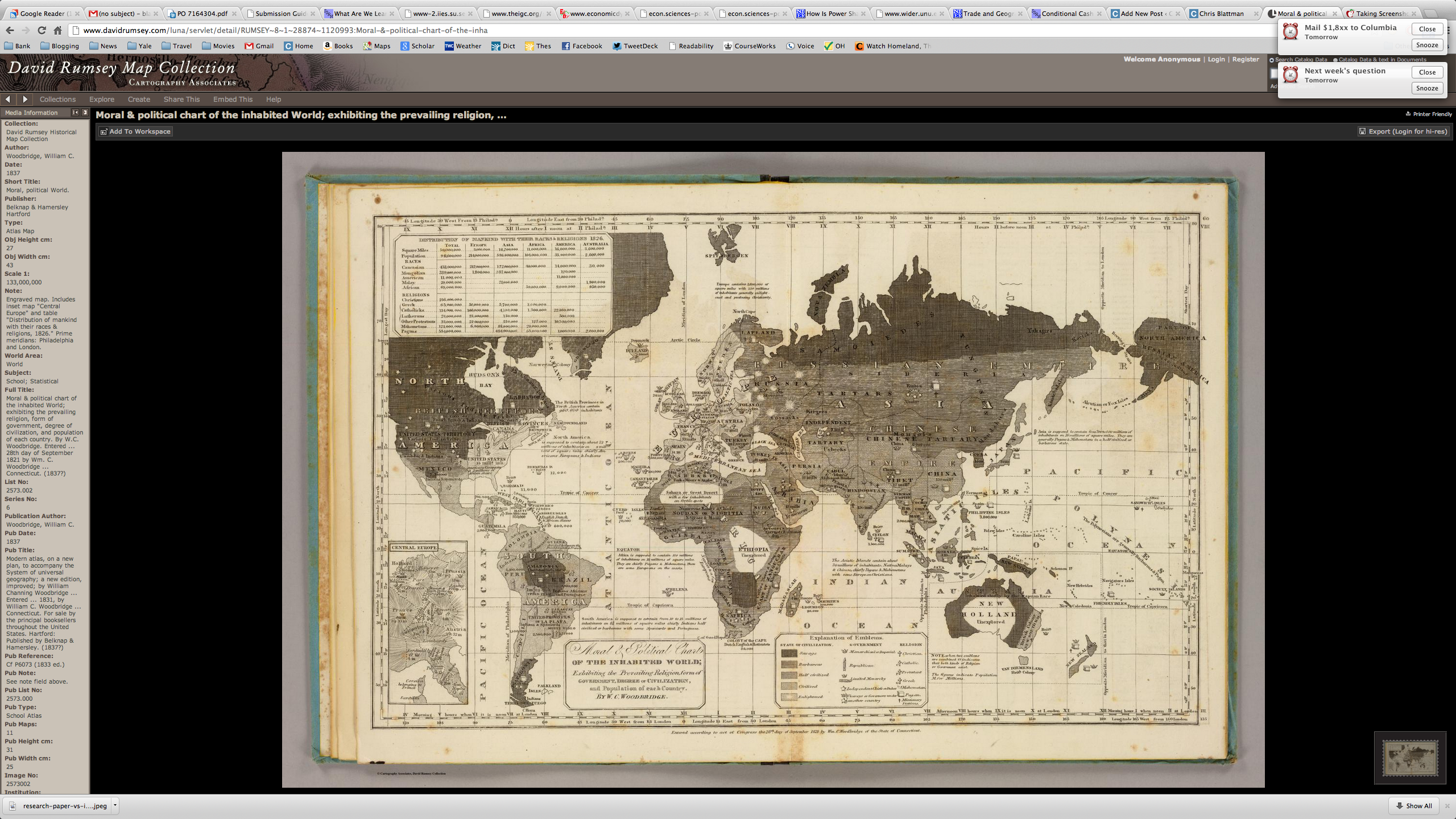
Task: Click the David Rumsey Map Collection logo
Action: click(x=122, y=73)
